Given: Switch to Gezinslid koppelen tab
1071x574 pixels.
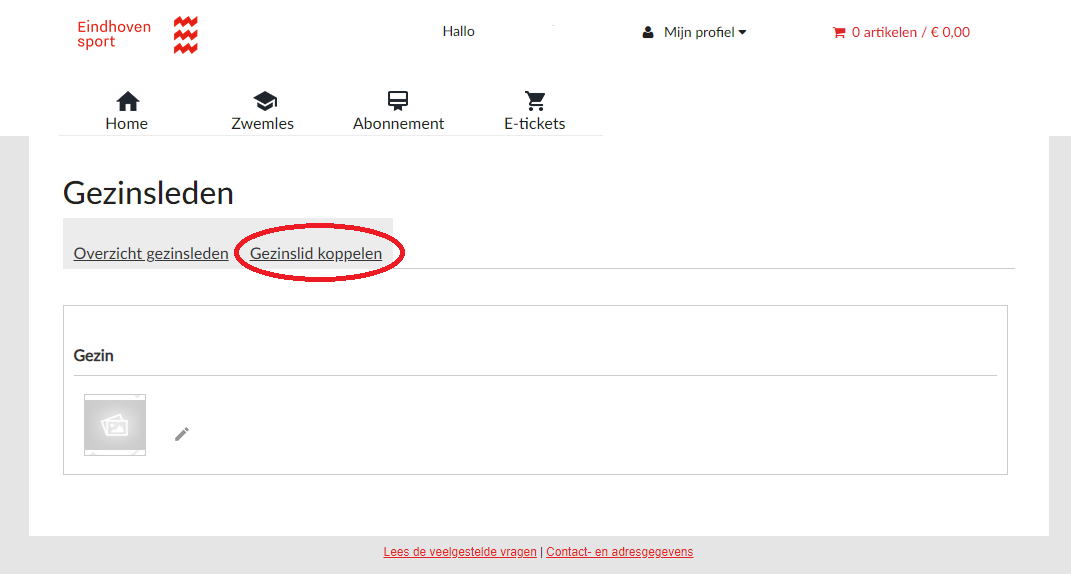Looking at the screenshot, I should pos(316,254).
